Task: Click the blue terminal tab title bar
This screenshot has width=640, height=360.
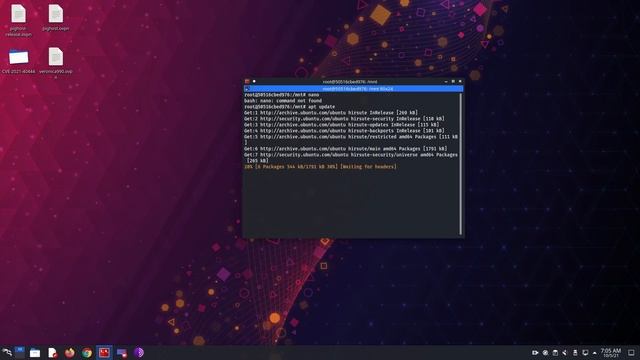Action: 353,89
